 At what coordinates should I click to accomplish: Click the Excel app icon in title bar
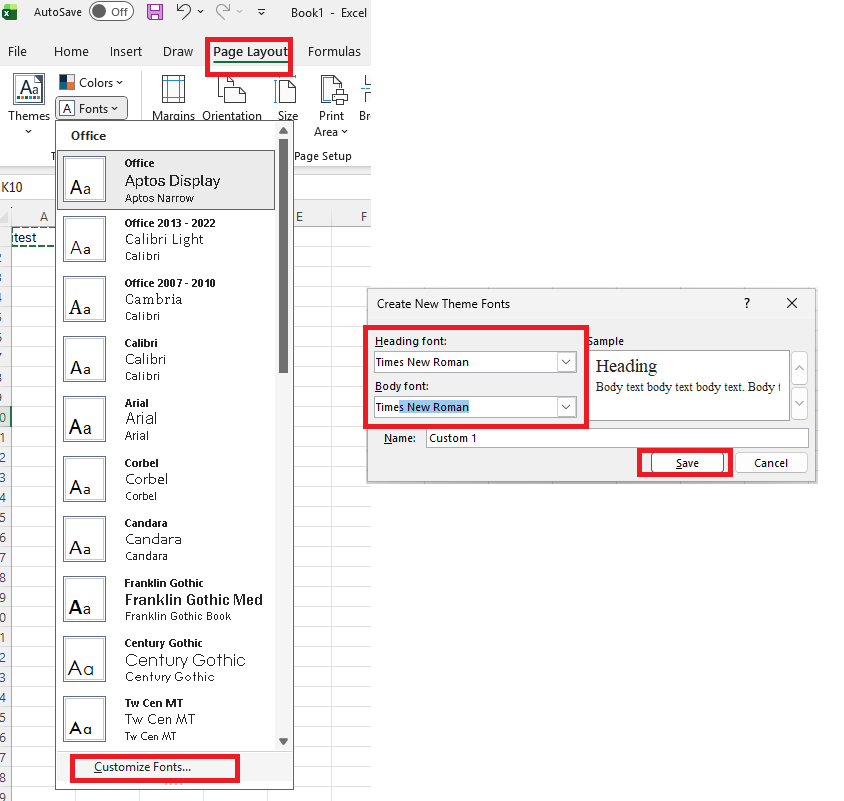9,12
